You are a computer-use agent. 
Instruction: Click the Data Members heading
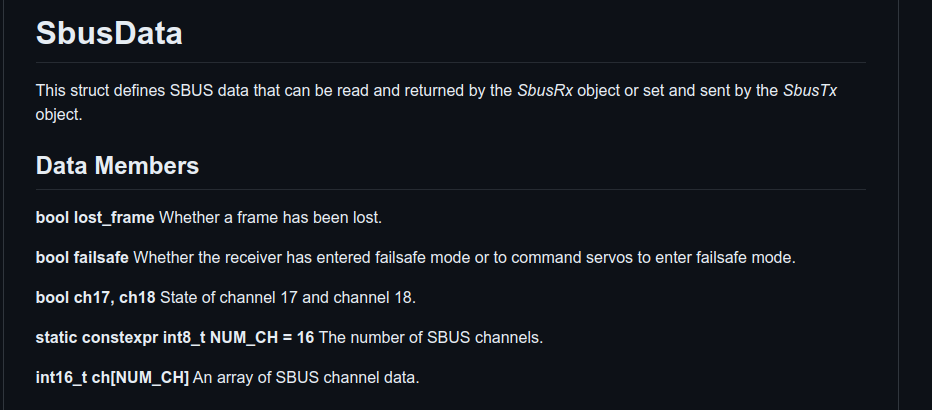pyautogui.click(x=117, y=165)
